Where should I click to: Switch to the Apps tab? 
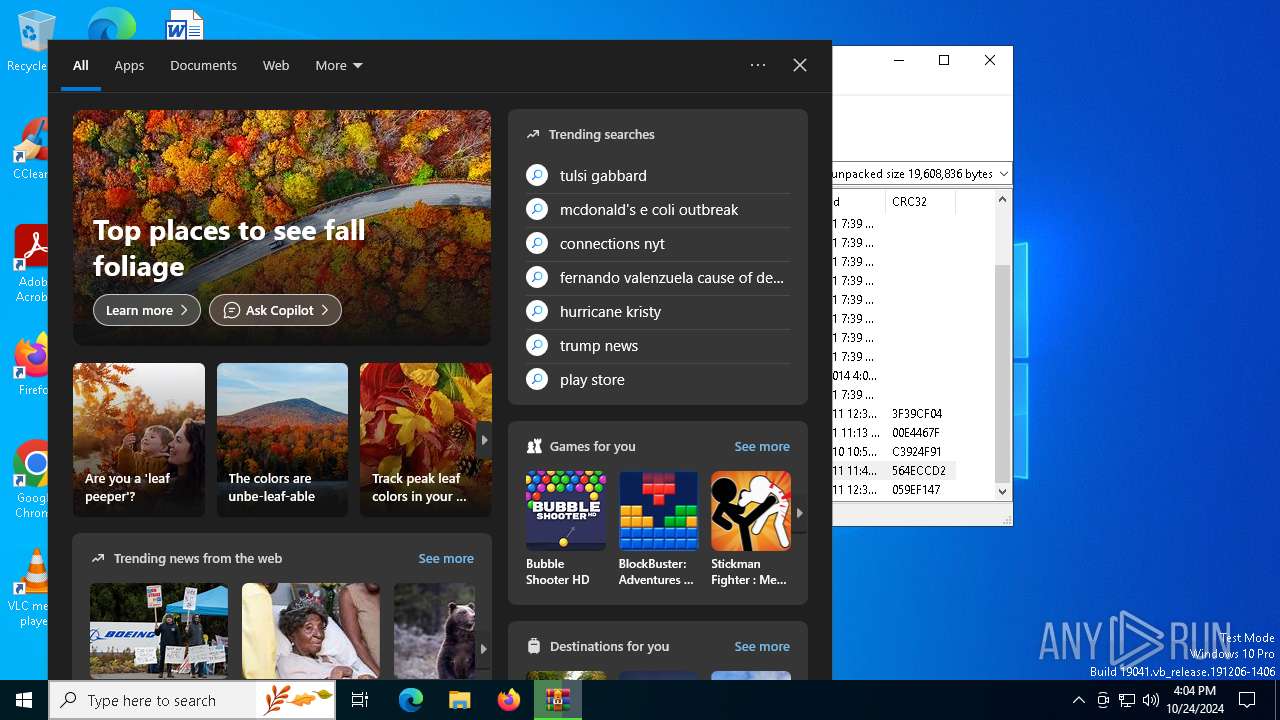pyautogui.click(x=129, y=65)
